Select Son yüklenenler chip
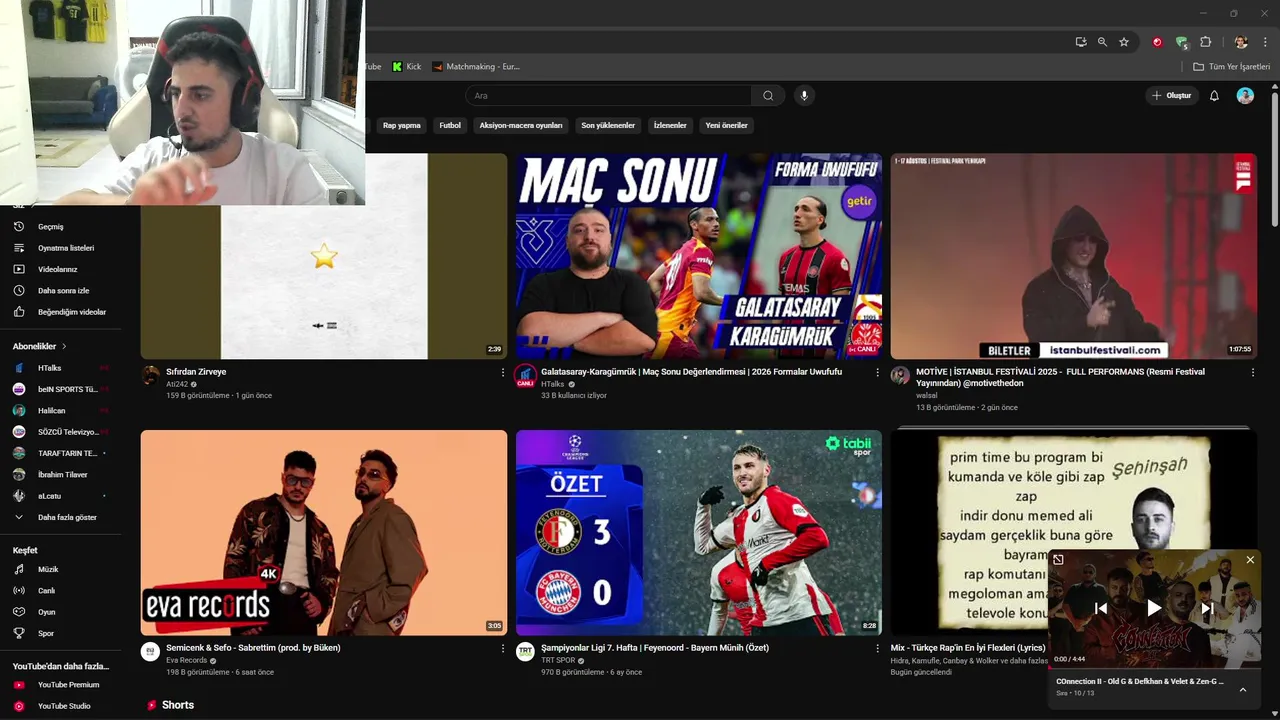This screenshot has width=1280, height=720. pyautogui.click(x=608, y=126)
